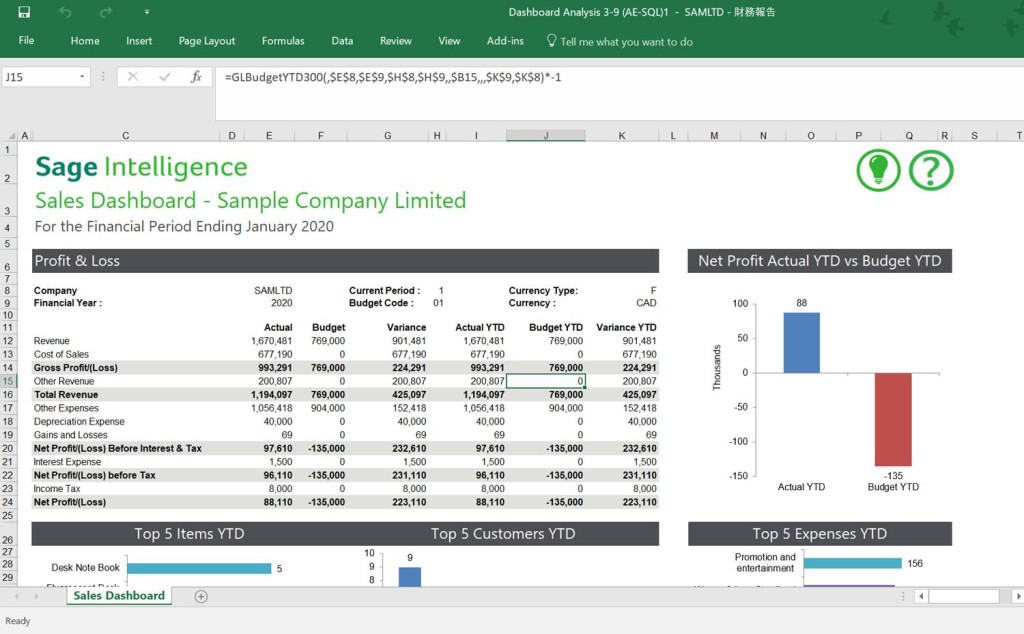Click the Select All corner triangle
Screen dimensions: 1024x634
[x=11, y=136]
